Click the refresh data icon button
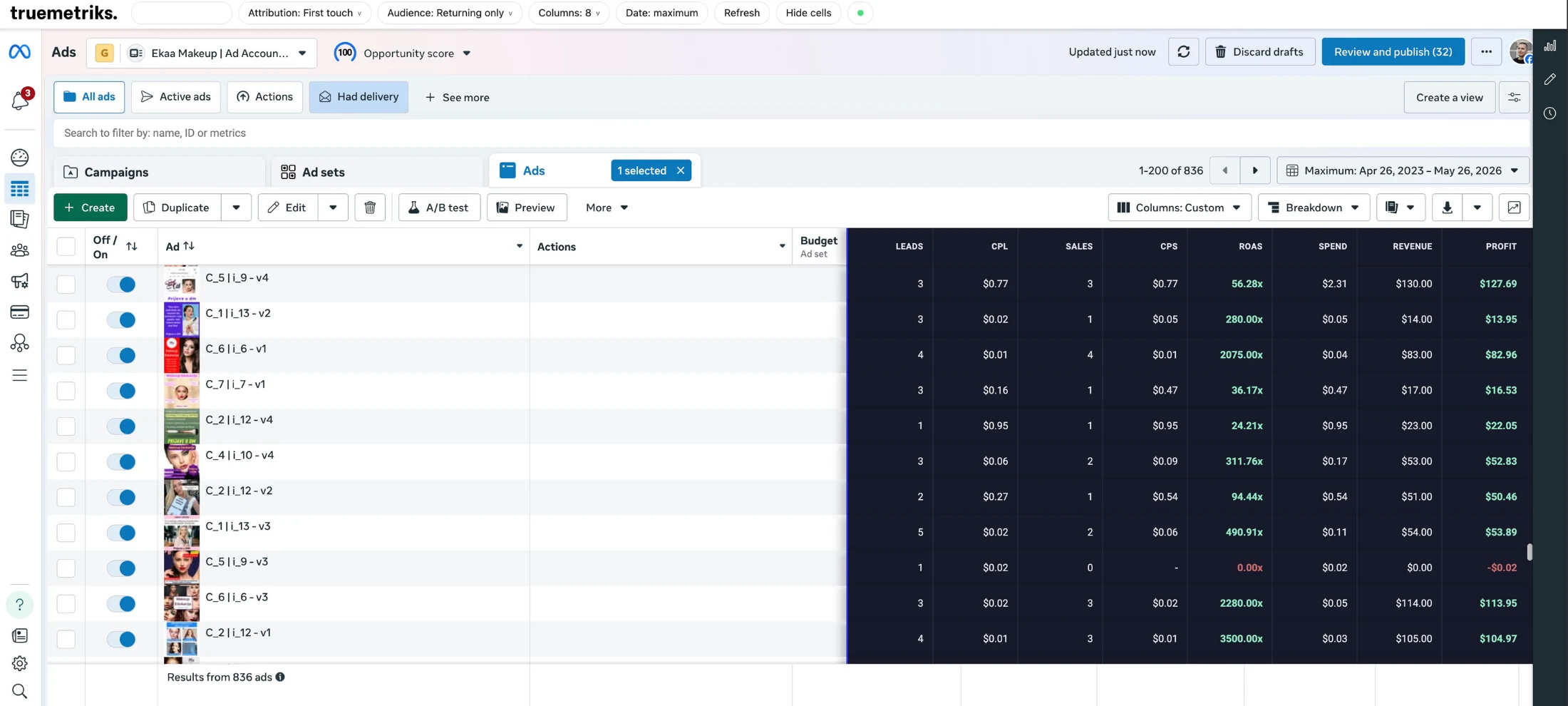The width and height of the screenshot is (1568, 706). pos(1183,52)
